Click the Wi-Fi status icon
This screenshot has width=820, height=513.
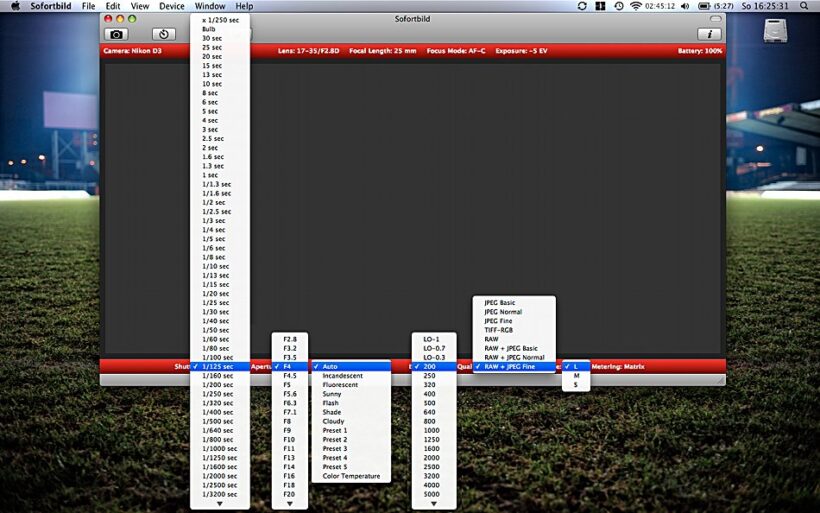[x=635, y=6]
